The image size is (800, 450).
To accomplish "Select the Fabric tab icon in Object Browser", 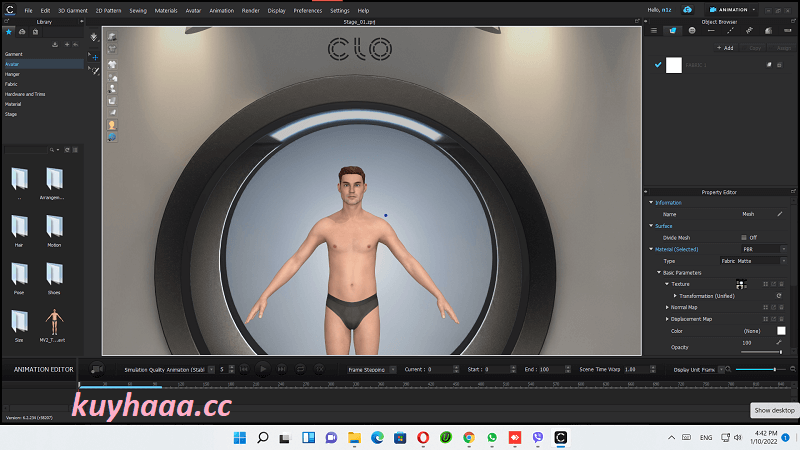I will pyautogui.click(x=672, y=31).
